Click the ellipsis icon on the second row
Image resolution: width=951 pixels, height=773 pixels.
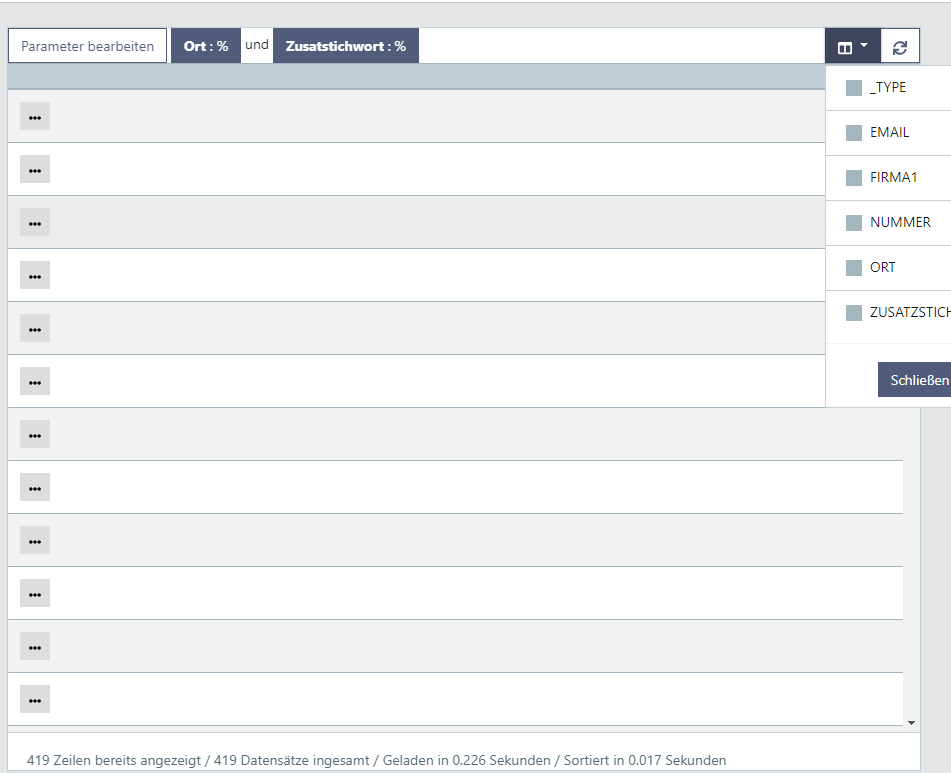tap(34, 169)
